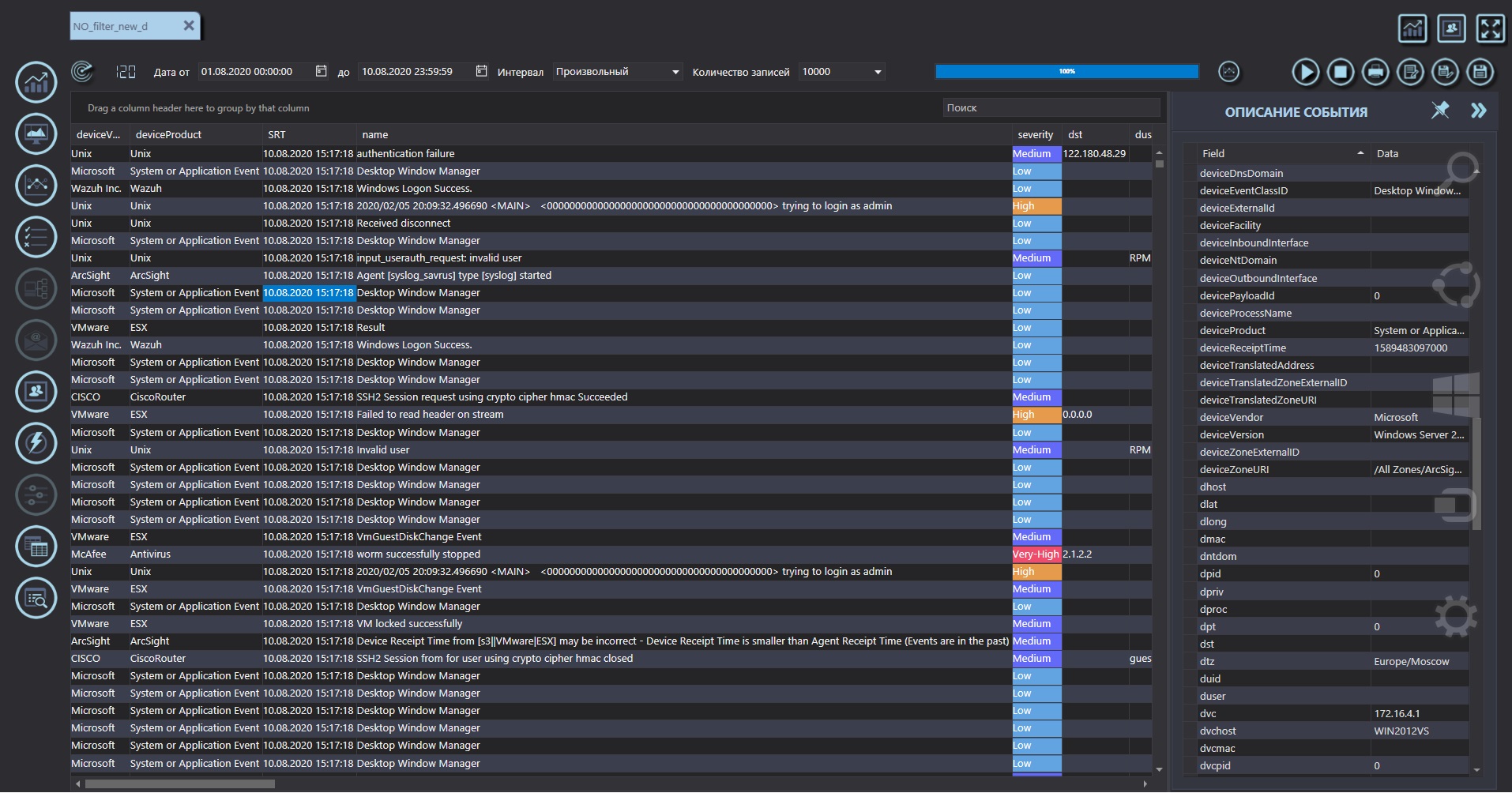The image size is (1512, 793).
Task: Click the radar refresh icon before date filter
Action: tap(82, 72)
